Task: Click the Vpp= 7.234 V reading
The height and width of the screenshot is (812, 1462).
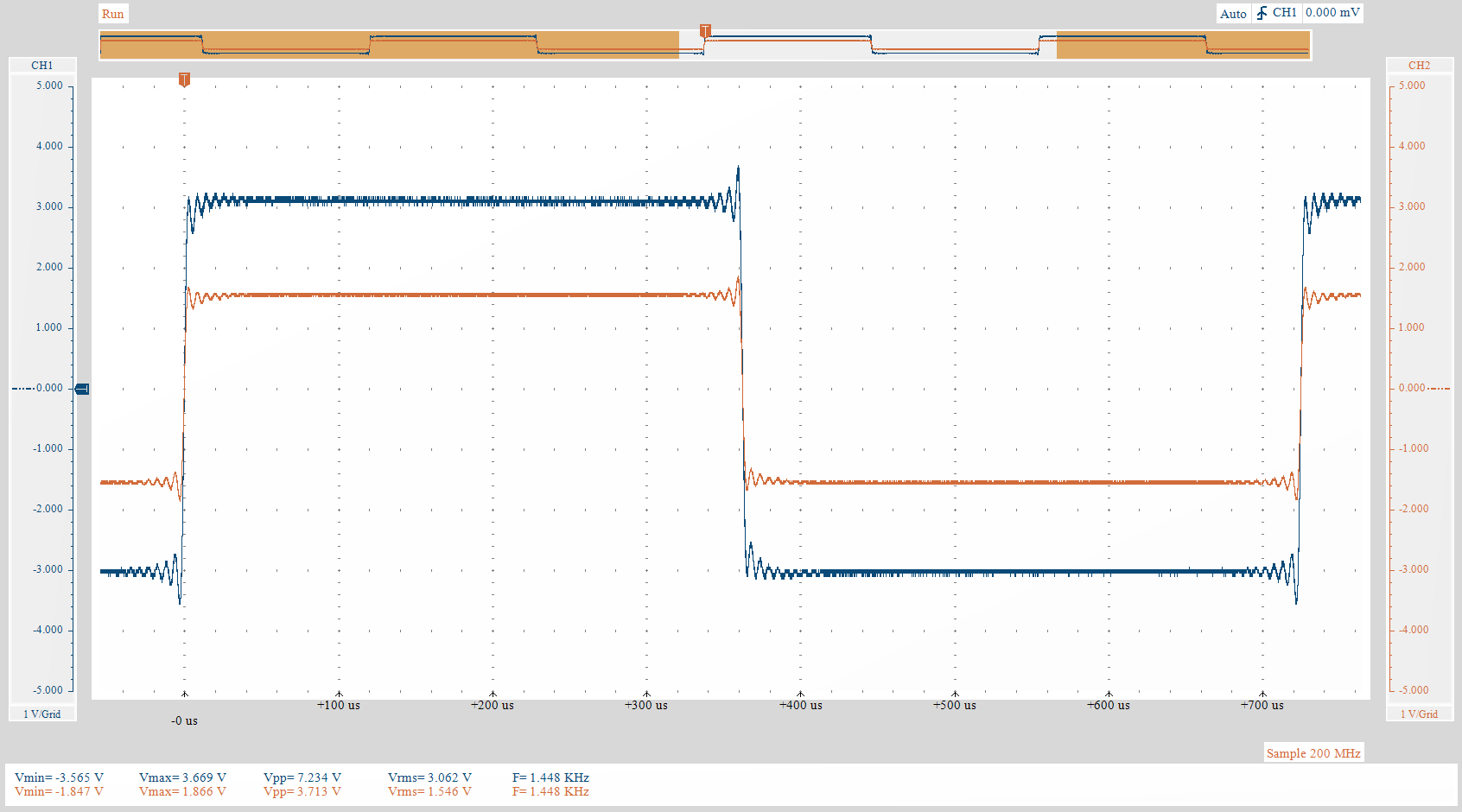Action: 302,777
